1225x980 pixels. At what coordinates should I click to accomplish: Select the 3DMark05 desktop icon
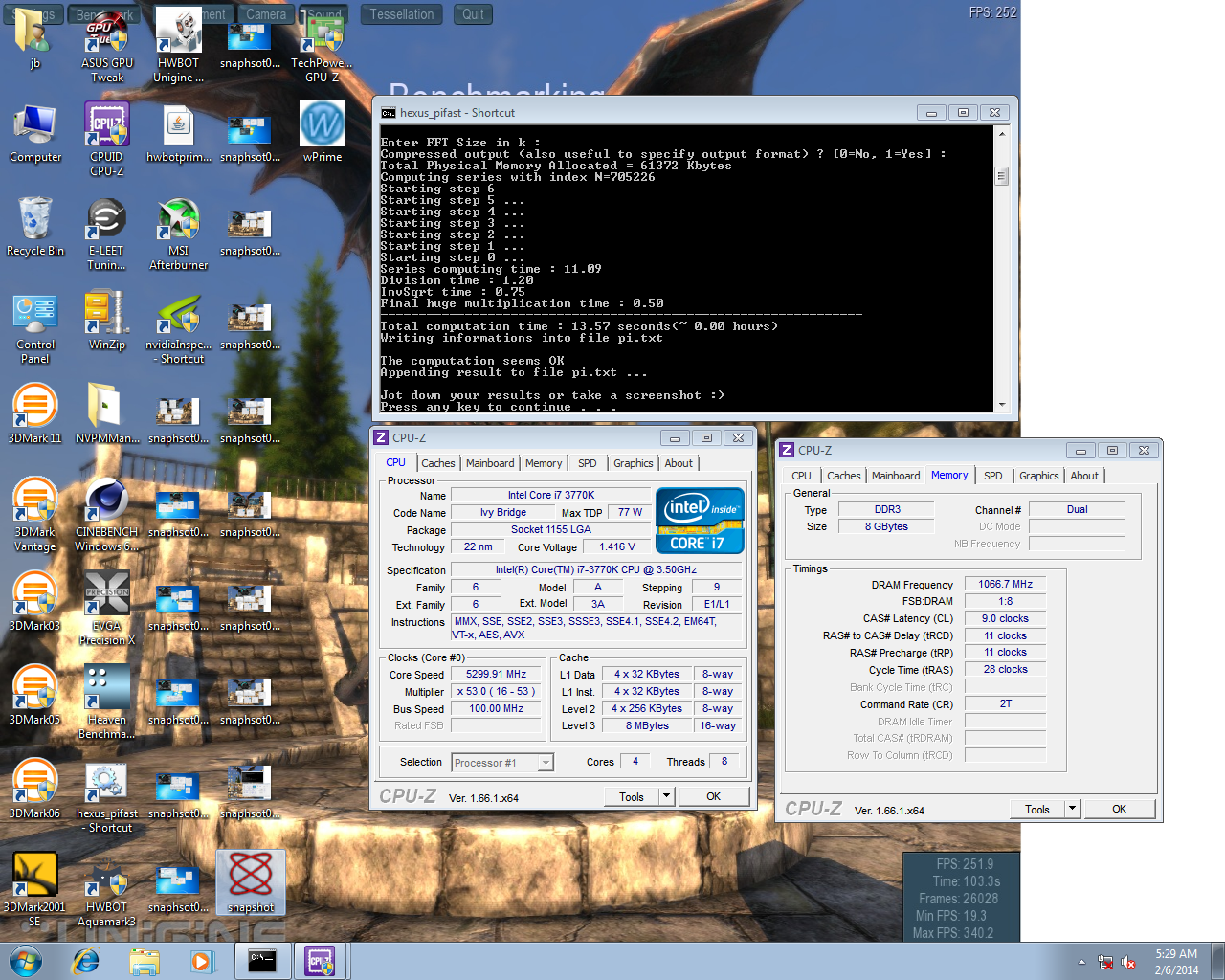(x=35, y=696)
